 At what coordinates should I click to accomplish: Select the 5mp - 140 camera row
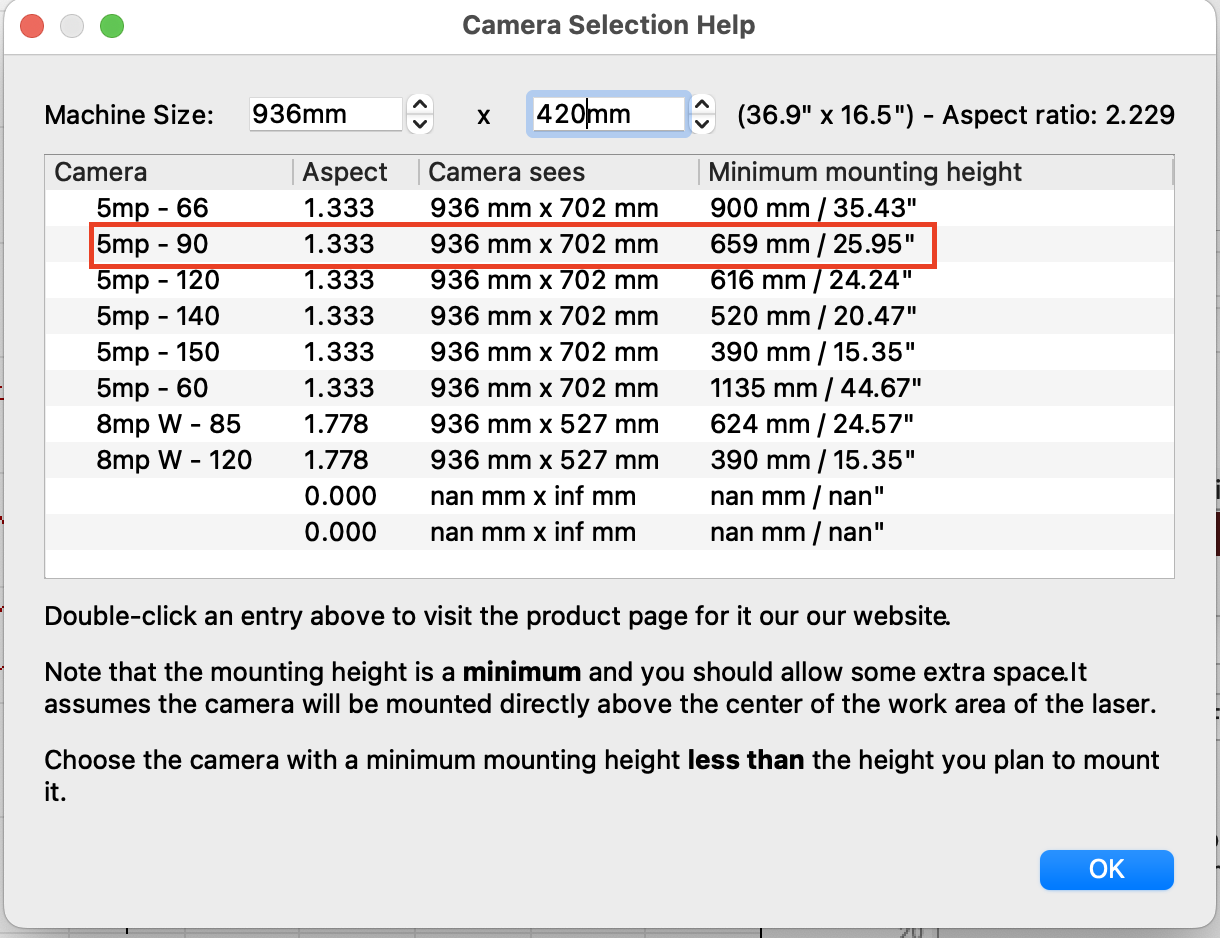tap(609, 316)
